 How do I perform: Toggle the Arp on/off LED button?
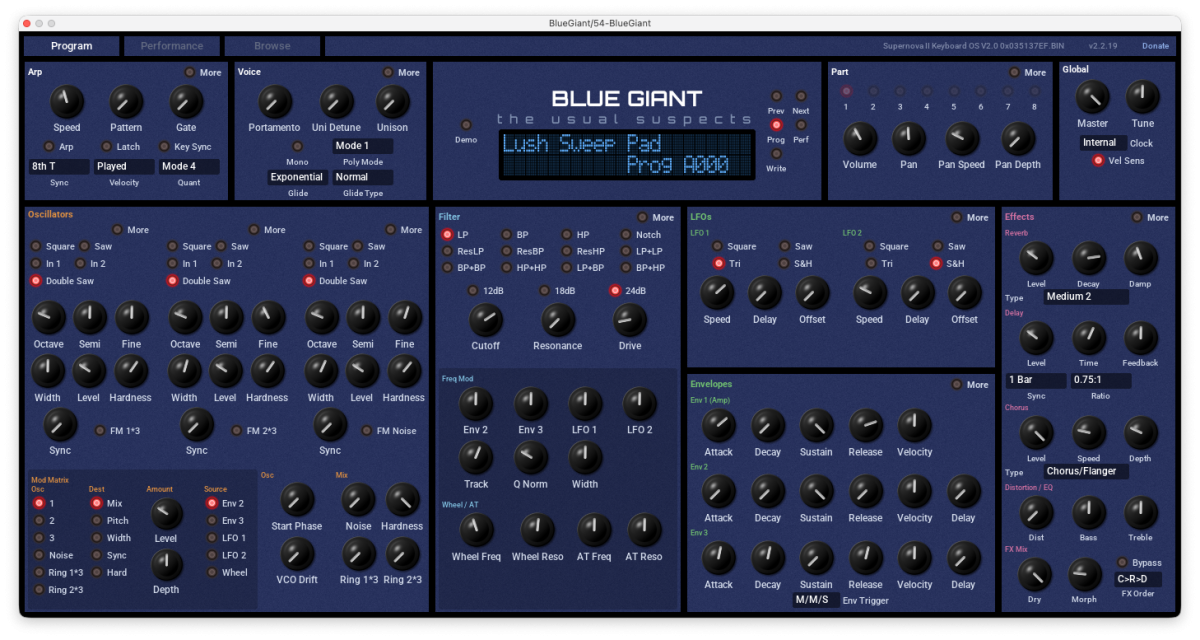(x=48, y=147)
